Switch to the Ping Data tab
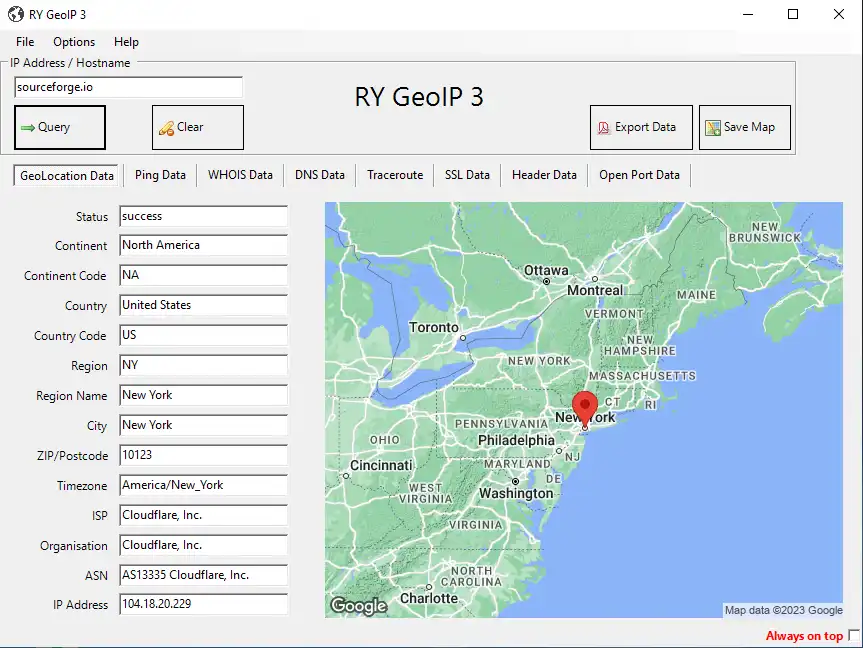Viewport: 863px width, 648px height. (x=160, y=175)
